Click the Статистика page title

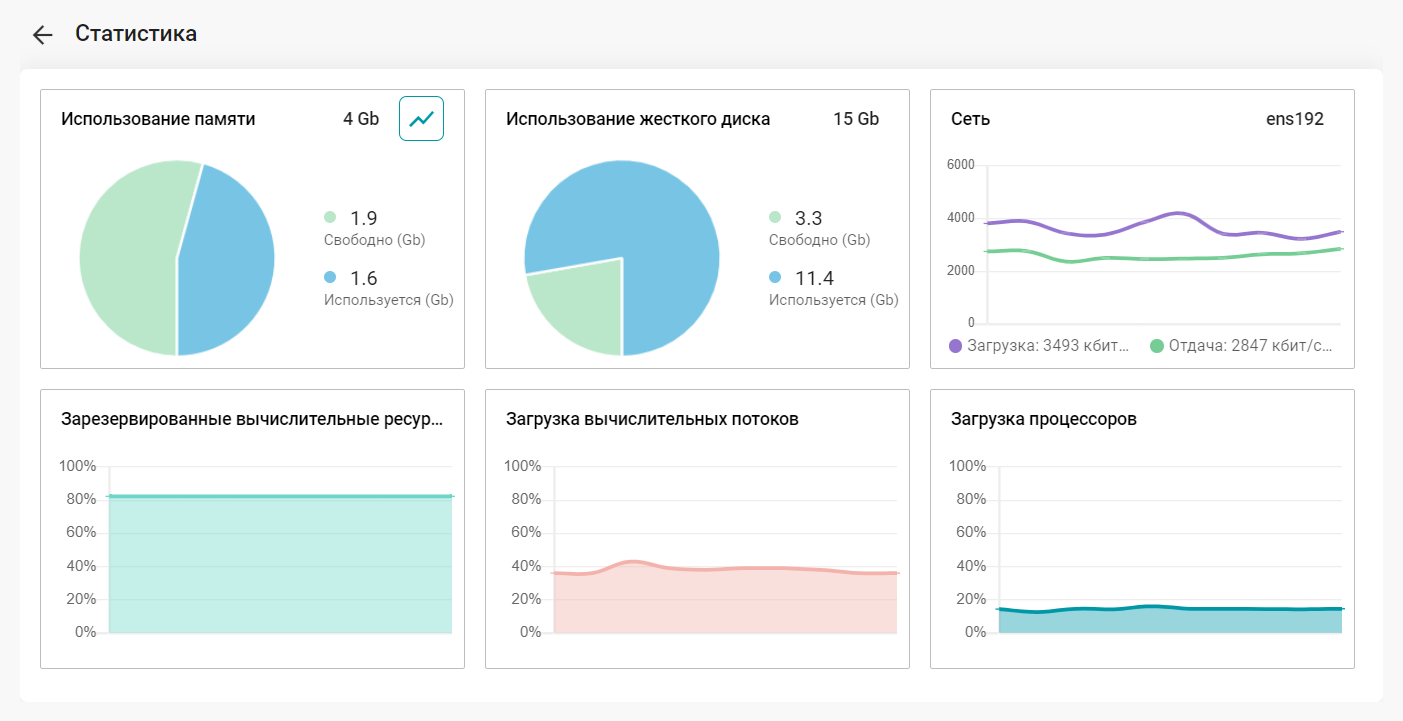point(136,34)
